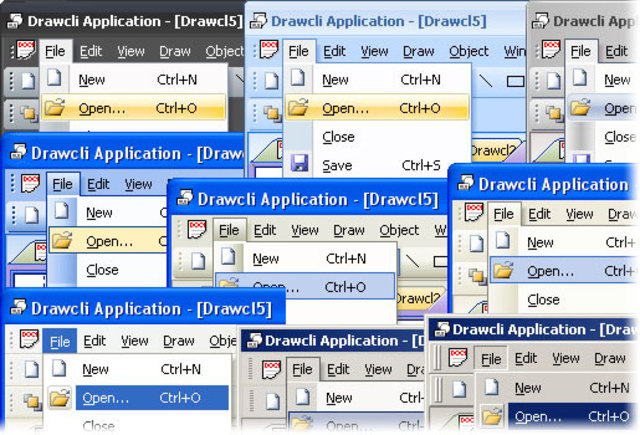Open Edit menu in the silver top-right window

tap(616, 51)
